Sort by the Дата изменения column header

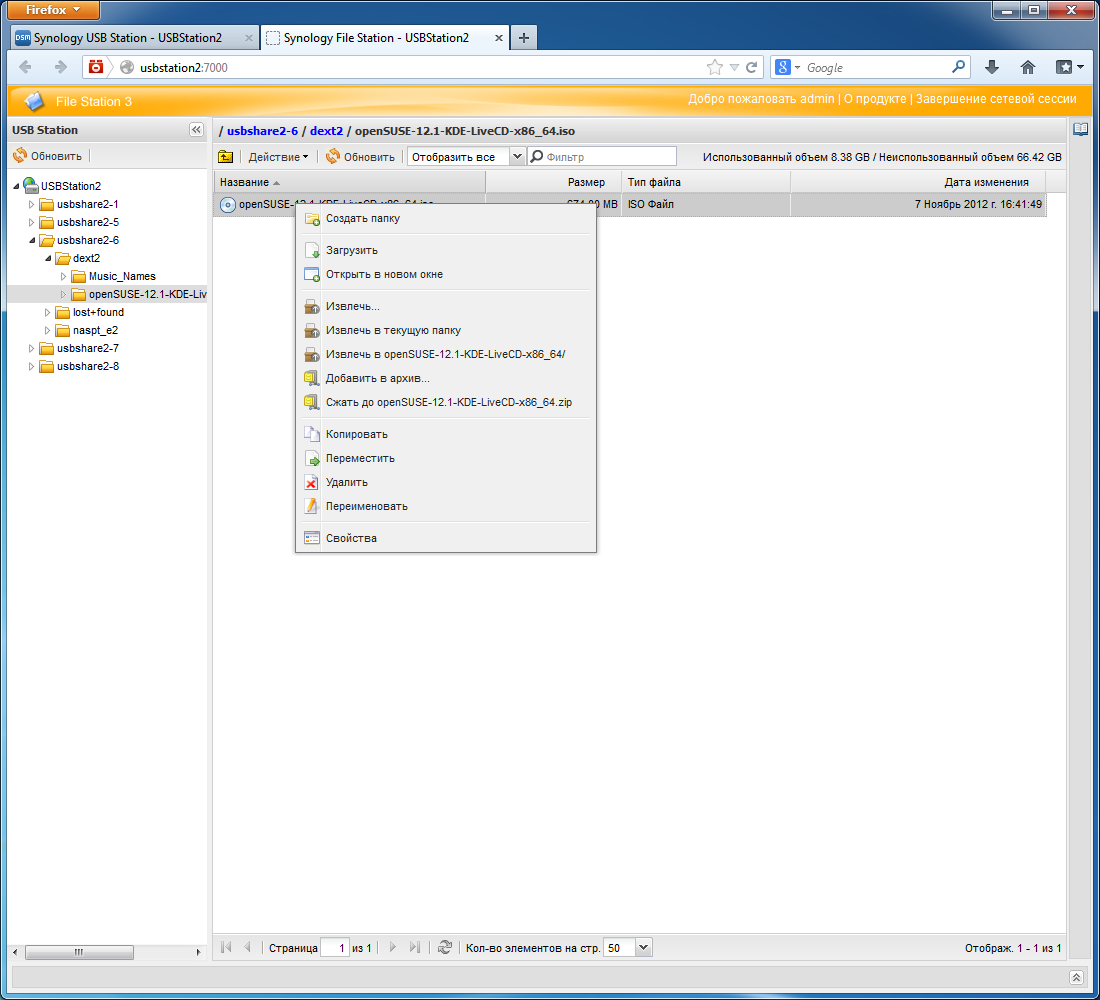[x=918, y=182]
